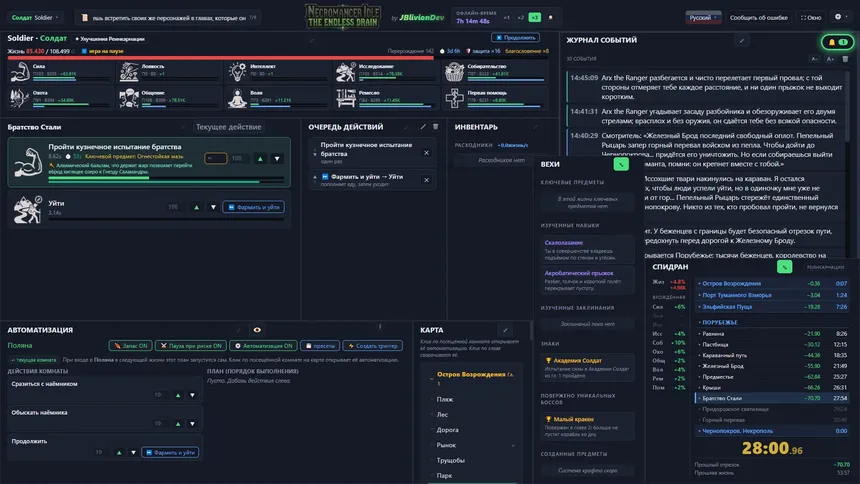Click the green collapse button on Спидран panel

[784, 267]
